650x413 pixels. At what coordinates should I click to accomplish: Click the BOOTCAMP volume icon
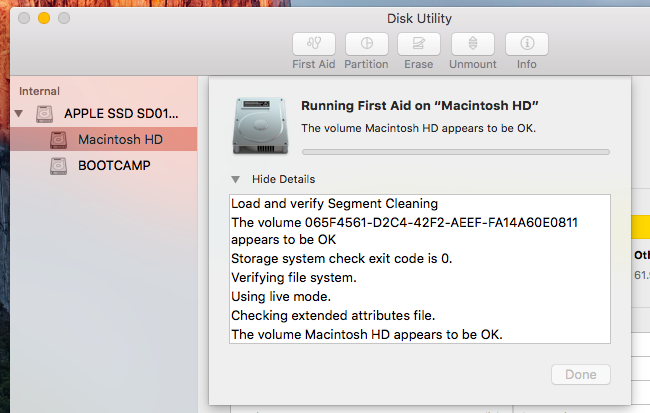(x=60, y=166)
